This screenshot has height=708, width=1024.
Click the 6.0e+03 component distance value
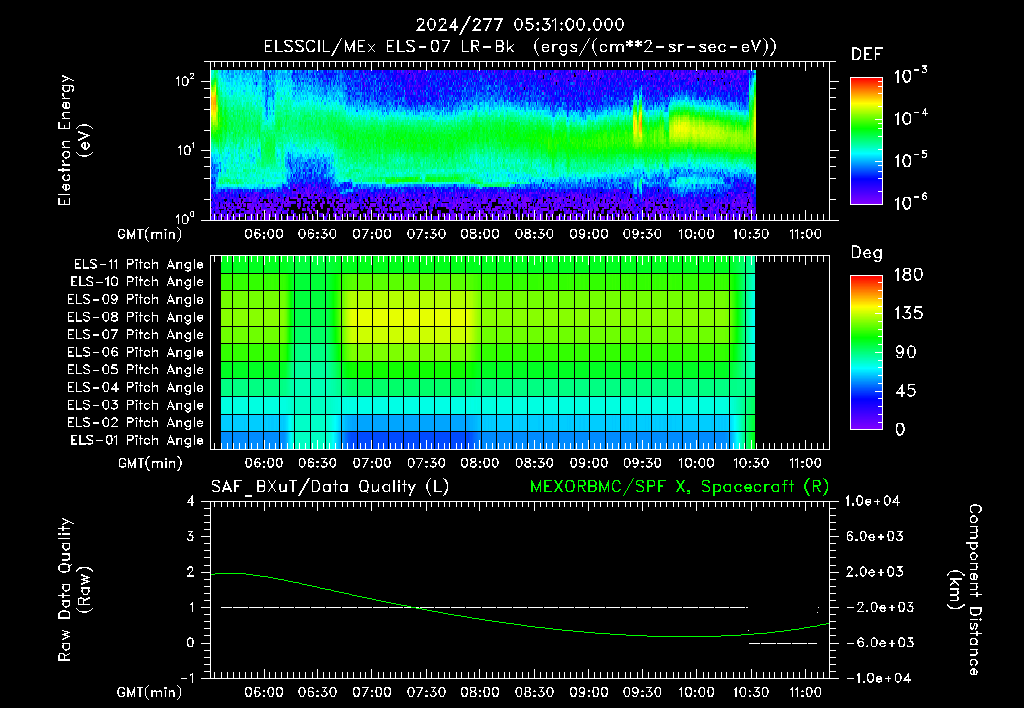(875, 537)
